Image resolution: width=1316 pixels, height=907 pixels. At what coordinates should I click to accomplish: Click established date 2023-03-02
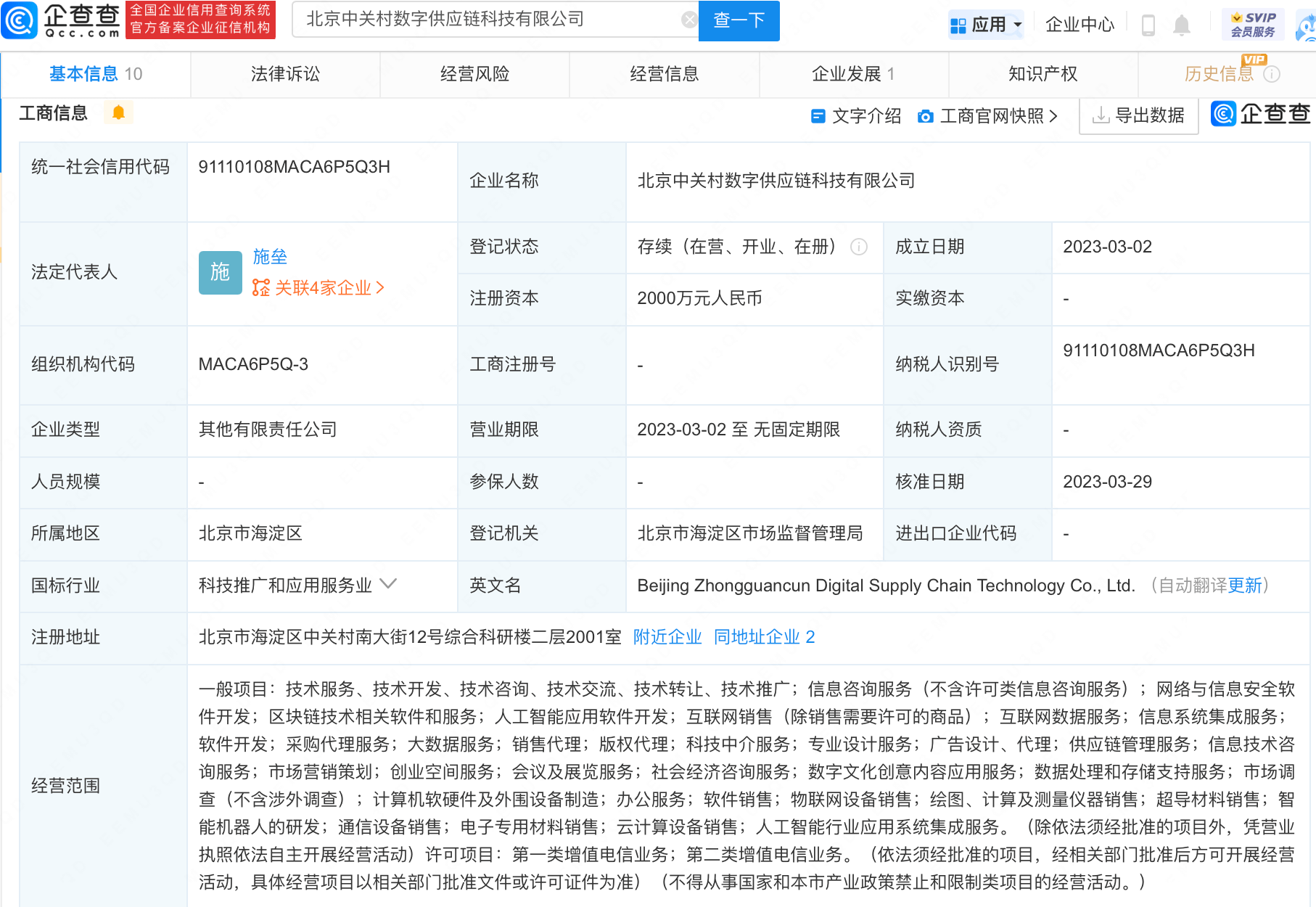point(1107,247)
